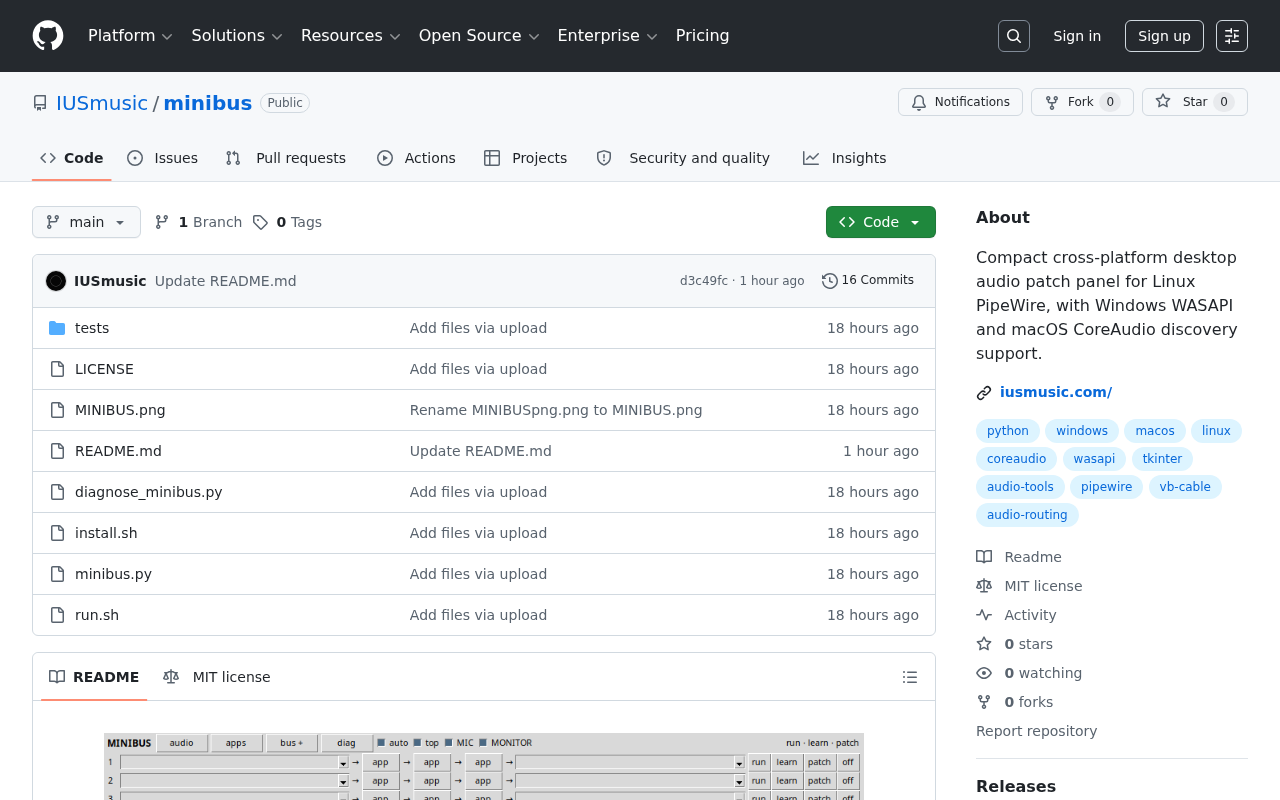Click the file icon beside run.sh

tap(57, 615)
